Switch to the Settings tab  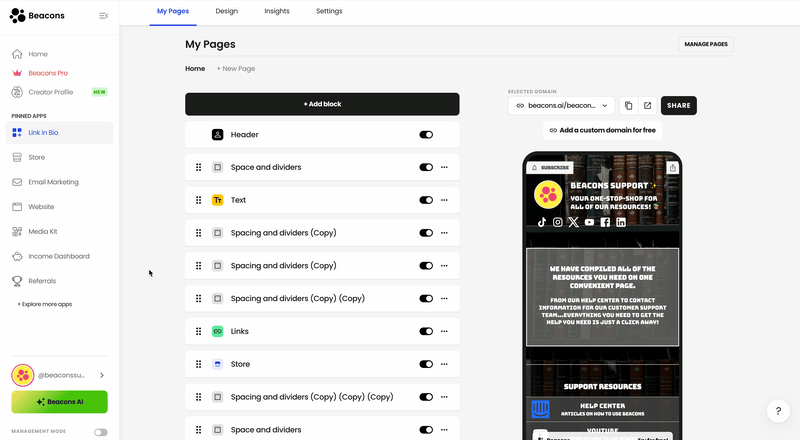[x=329, y=11]
